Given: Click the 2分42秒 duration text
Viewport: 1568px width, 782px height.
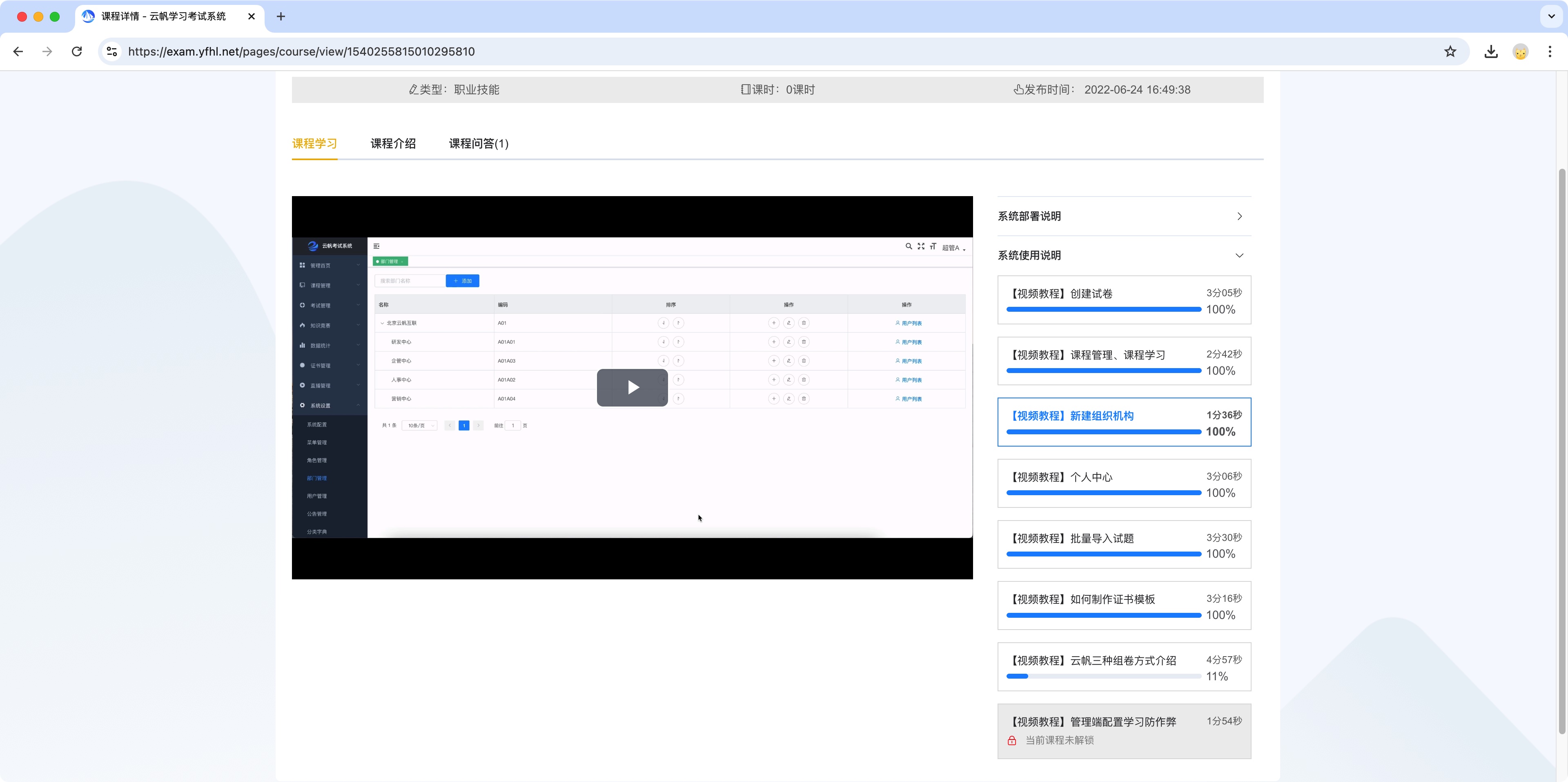Looking at the screenshot, I should tap(1223, 354).
